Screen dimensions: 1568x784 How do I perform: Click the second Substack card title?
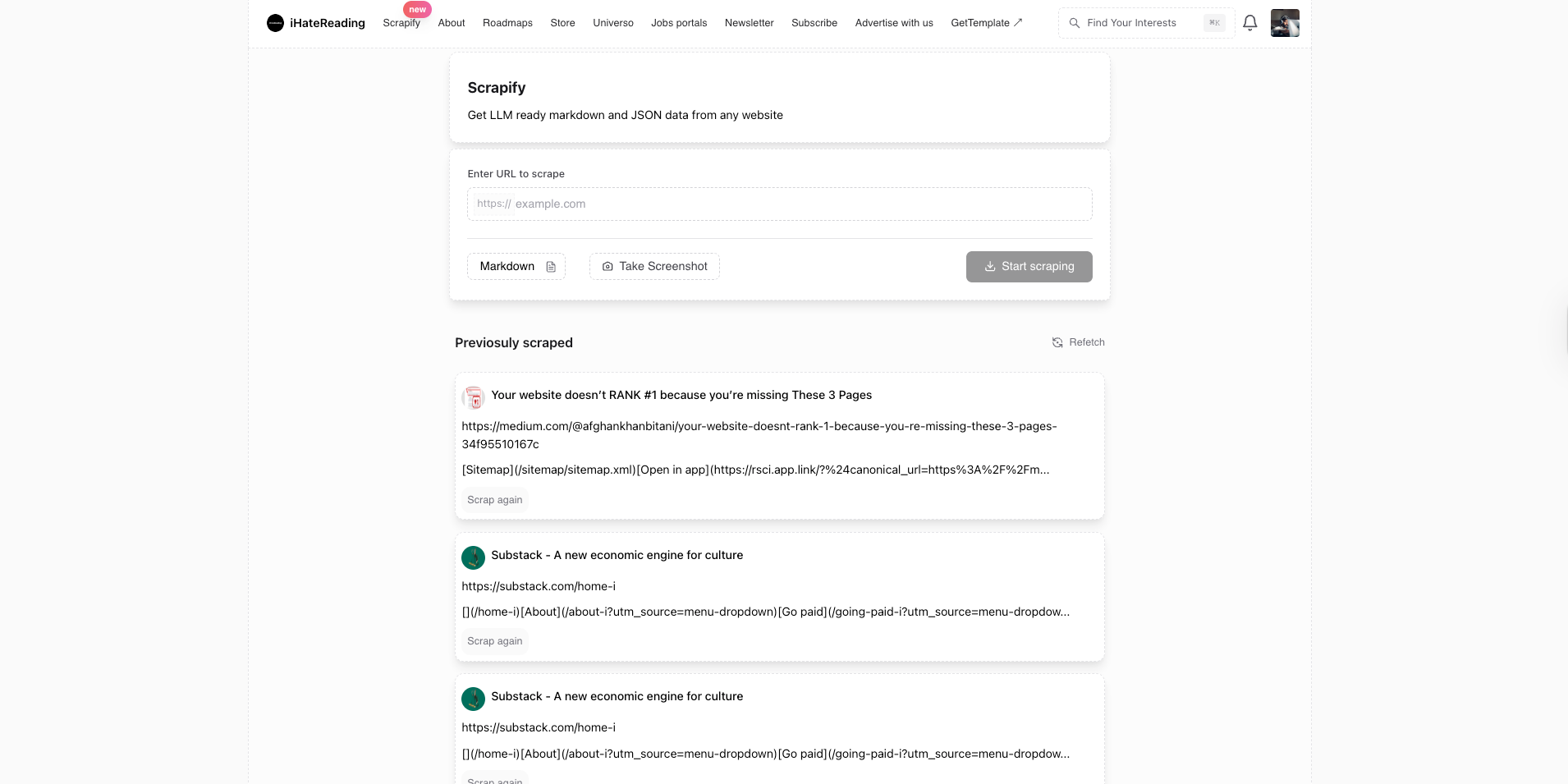click(617, 696)
